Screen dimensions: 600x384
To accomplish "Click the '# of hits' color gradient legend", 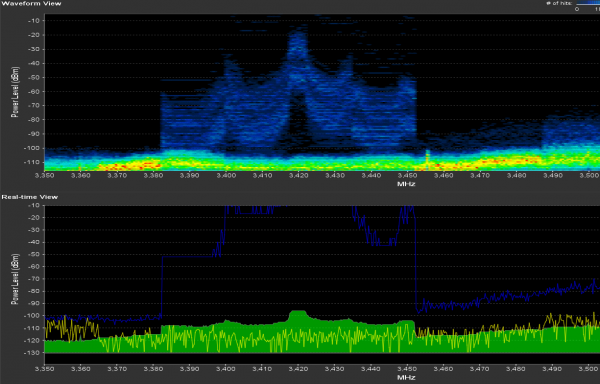I will 588,3.
